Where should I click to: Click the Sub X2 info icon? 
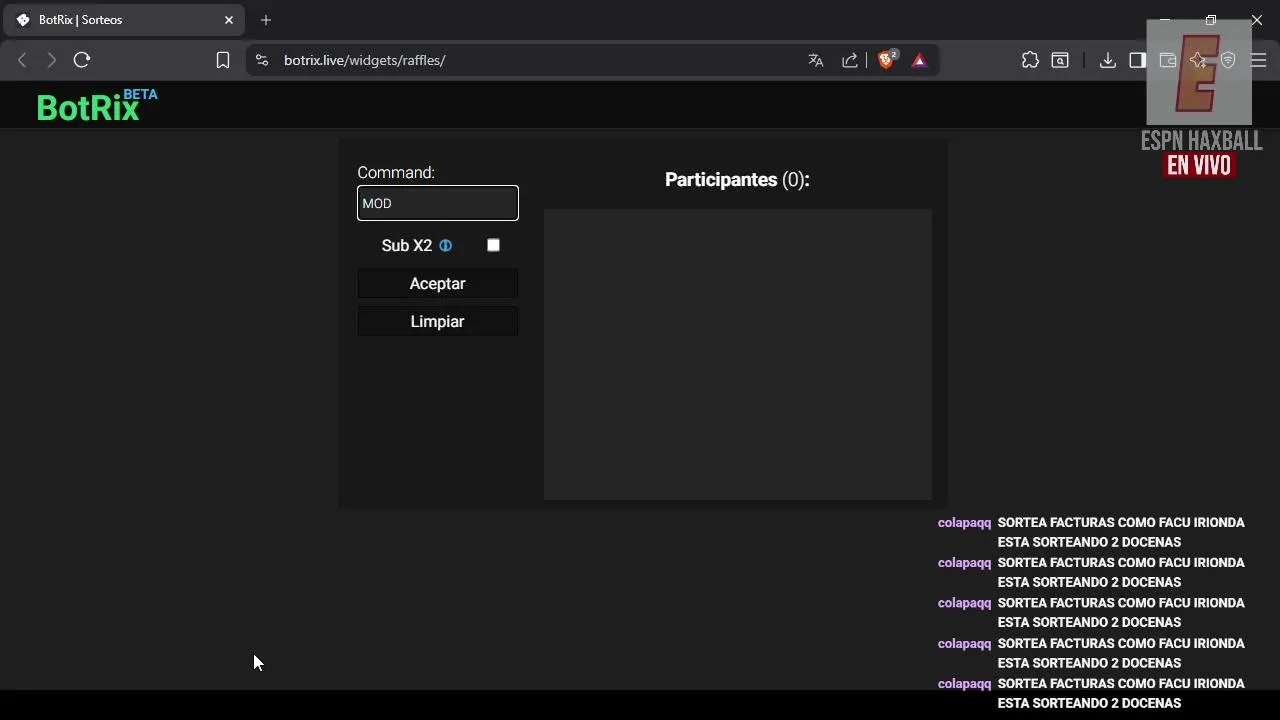tap(446, 245)
